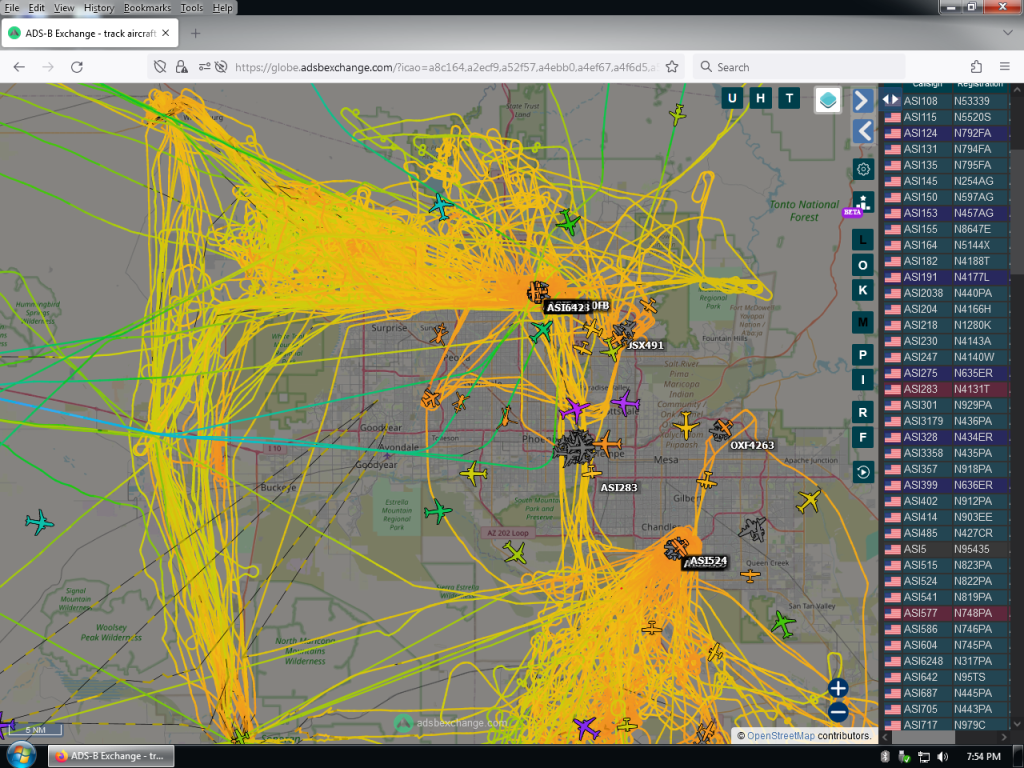Reload the page with the refresh icon
This screenshot has width=1024, height=768.
tap(76, 67)
